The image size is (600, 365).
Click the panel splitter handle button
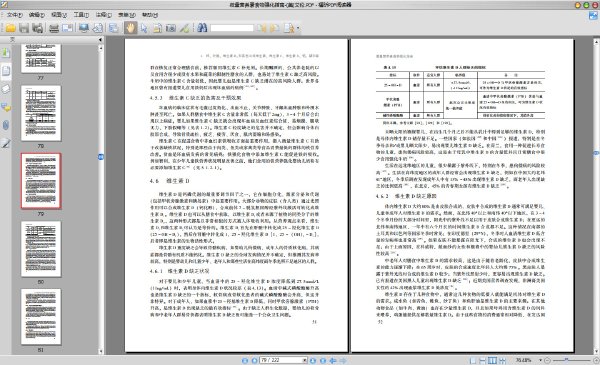coord(101,157)
